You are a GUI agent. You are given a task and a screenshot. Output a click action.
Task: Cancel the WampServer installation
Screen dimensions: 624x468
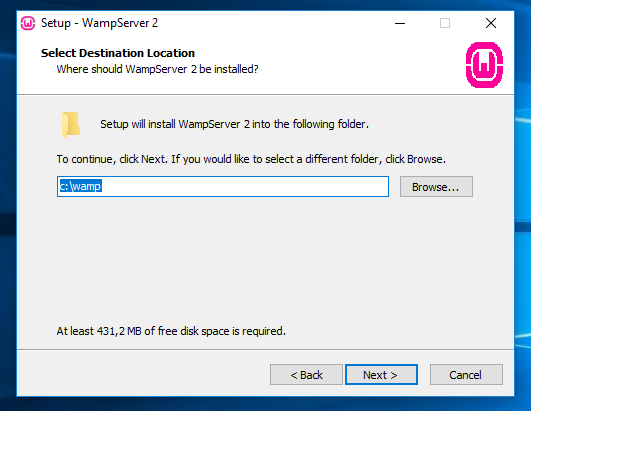pyautogui.click(x=466, y=374)
